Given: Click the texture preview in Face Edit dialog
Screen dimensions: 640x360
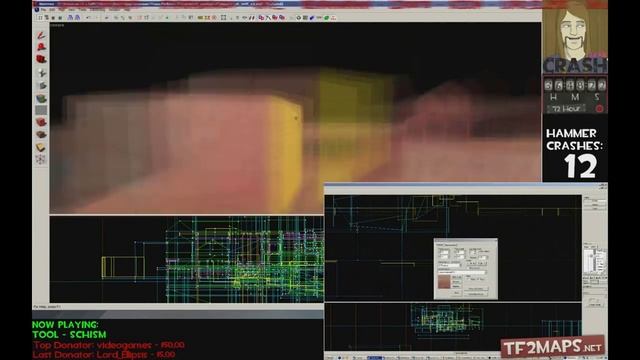Looking at the screenshot, I should [444, 282].
